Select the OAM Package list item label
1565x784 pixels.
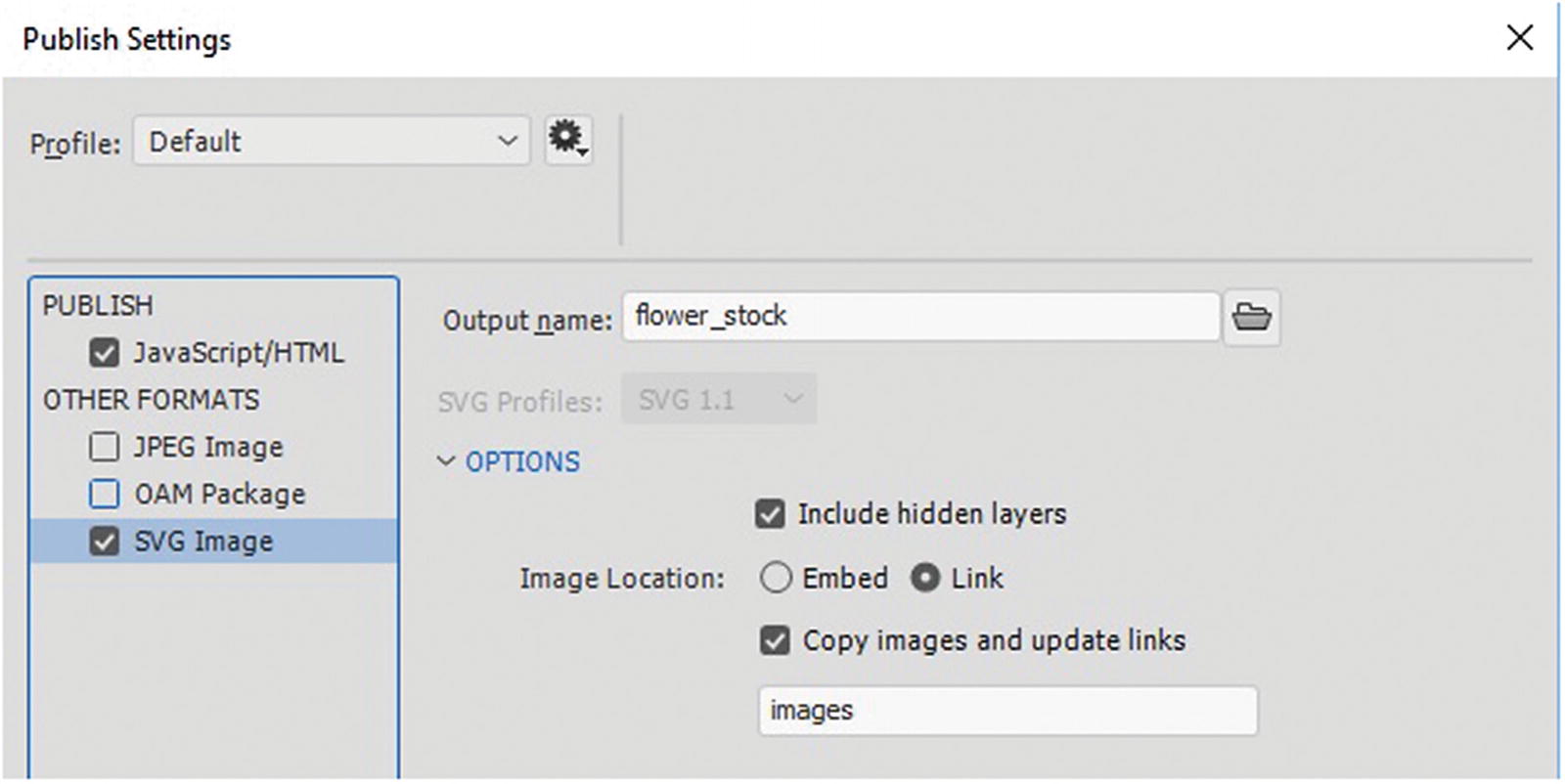(x=220, y=494)
